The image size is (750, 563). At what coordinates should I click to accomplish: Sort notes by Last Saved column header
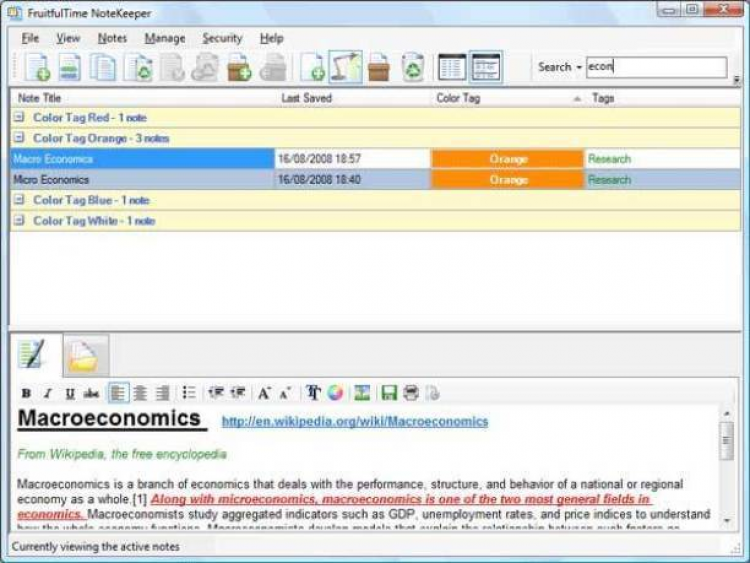pos(306,98)
